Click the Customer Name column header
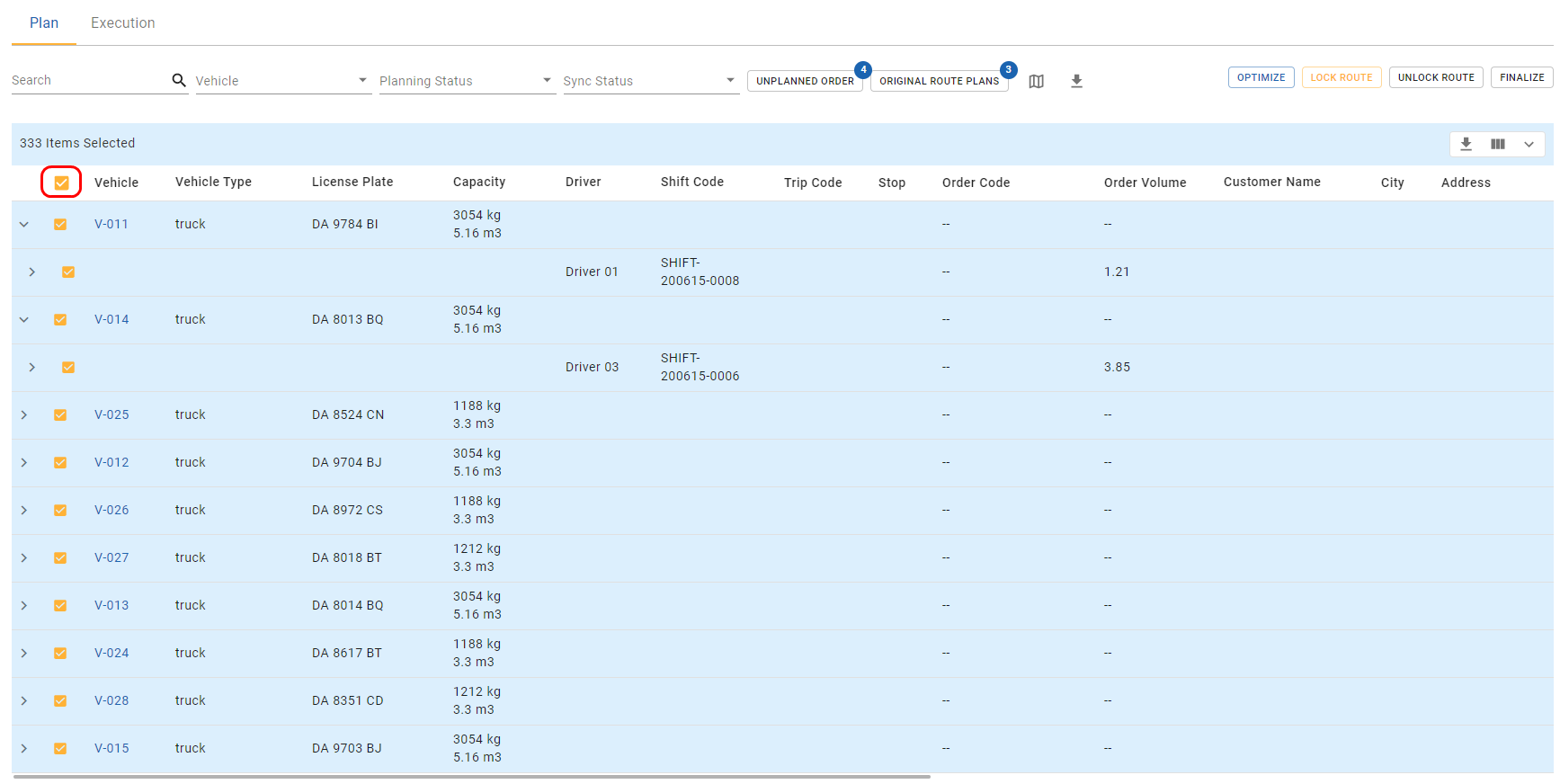 click(1271, 182)
